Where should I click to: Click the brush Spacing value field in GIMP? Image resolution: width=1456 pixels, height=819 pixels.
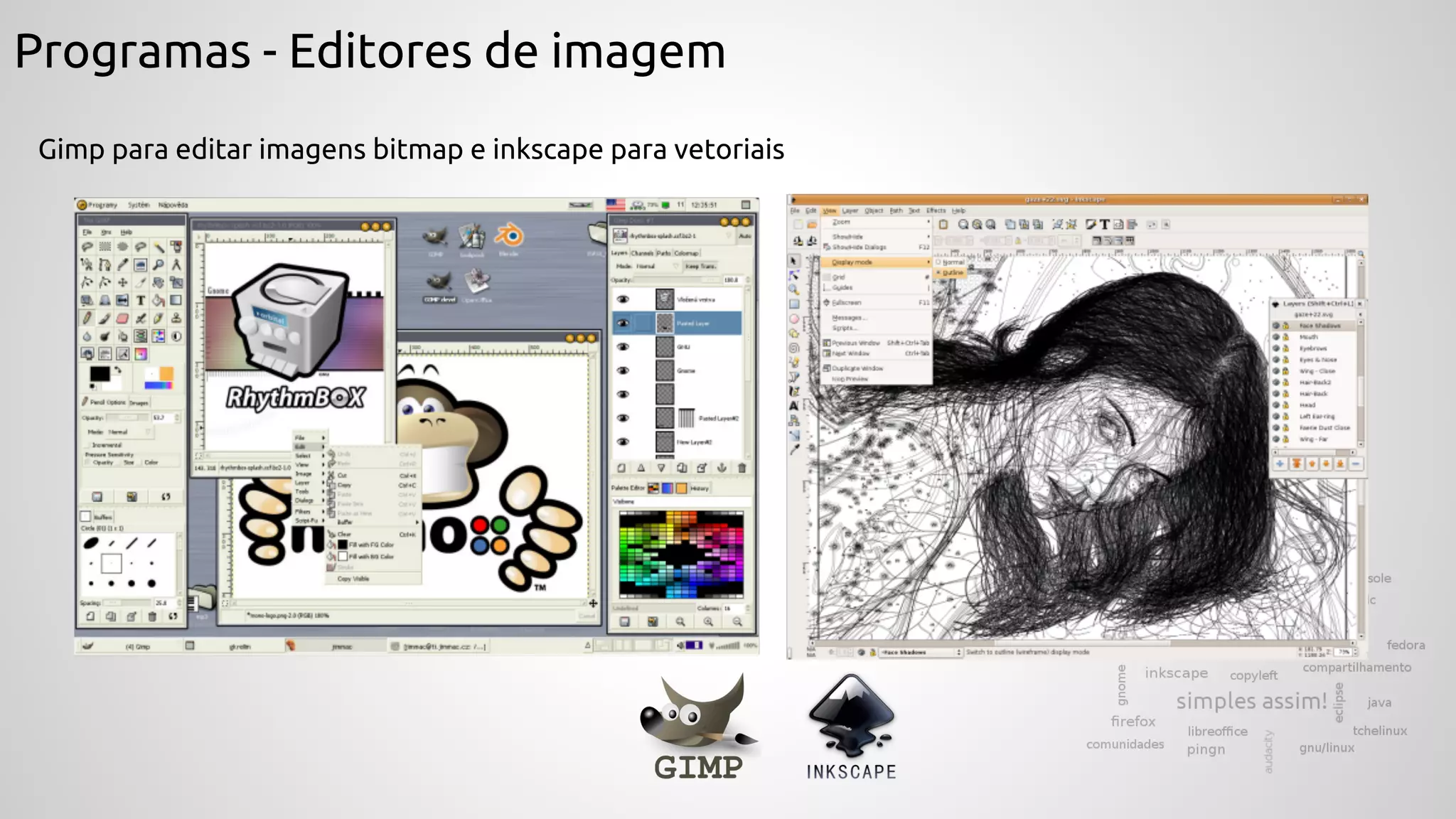tap(165, 603)
